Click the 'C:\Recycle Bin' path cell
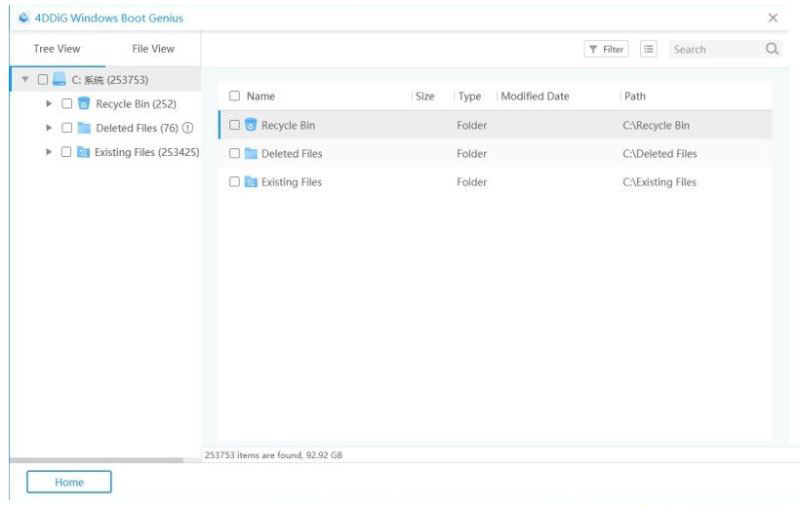Screen dimensions: 800x508 click(x=656, y=125)
